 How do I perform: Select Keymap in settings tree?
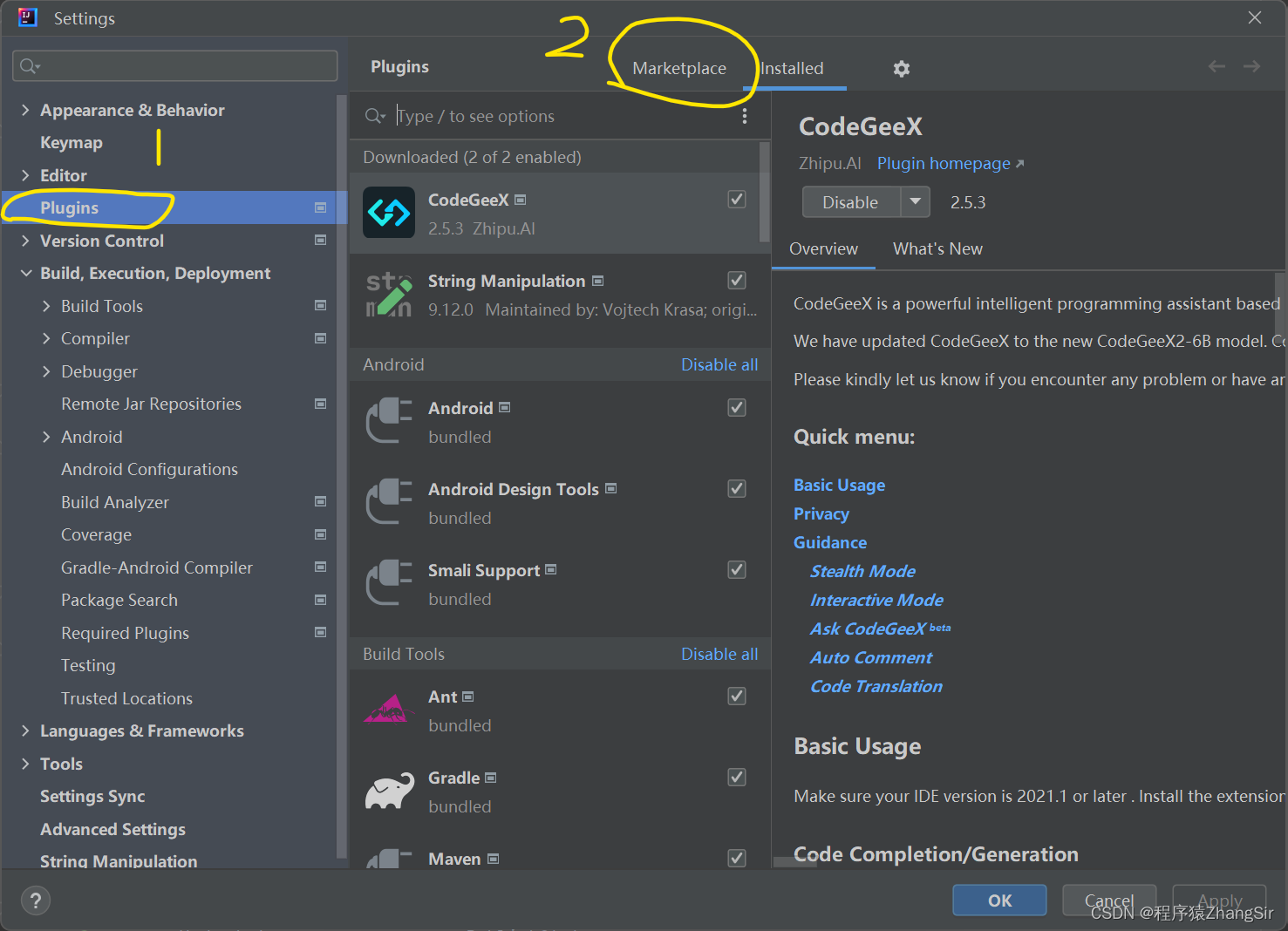point(72,142)
